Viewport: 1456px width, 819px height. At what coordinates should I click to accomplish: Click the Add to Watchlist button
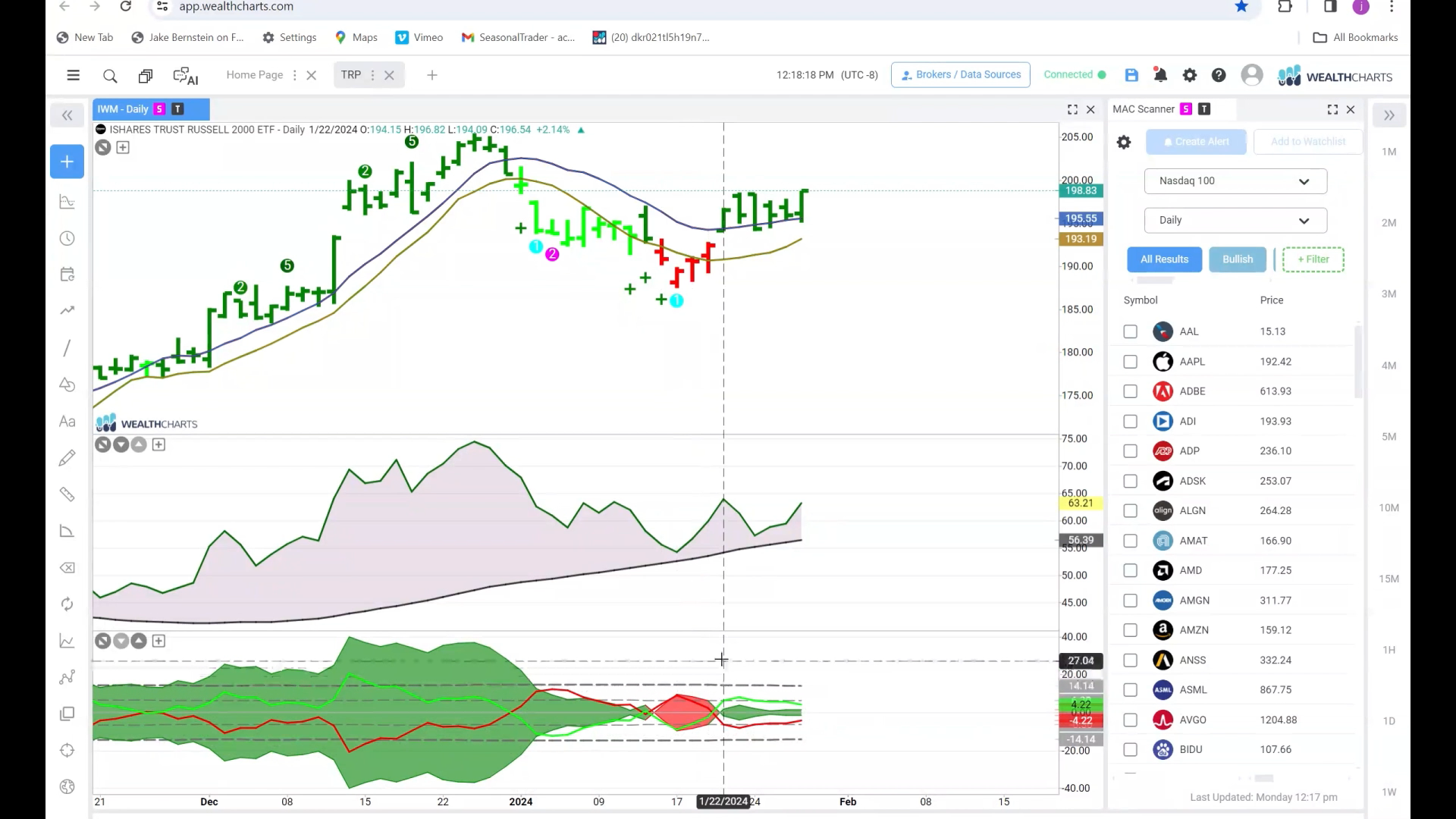[x=1308, y=142]
